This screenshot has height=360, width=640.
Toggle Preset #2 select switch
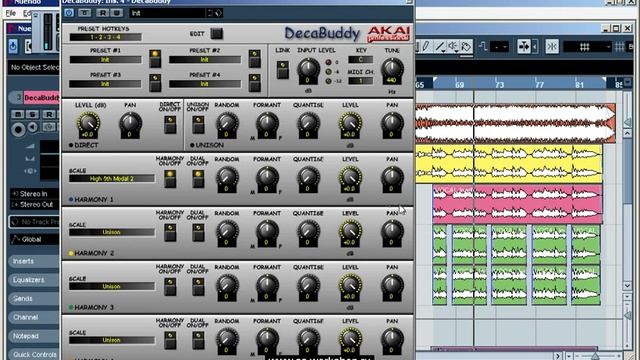tap(255, 59)
